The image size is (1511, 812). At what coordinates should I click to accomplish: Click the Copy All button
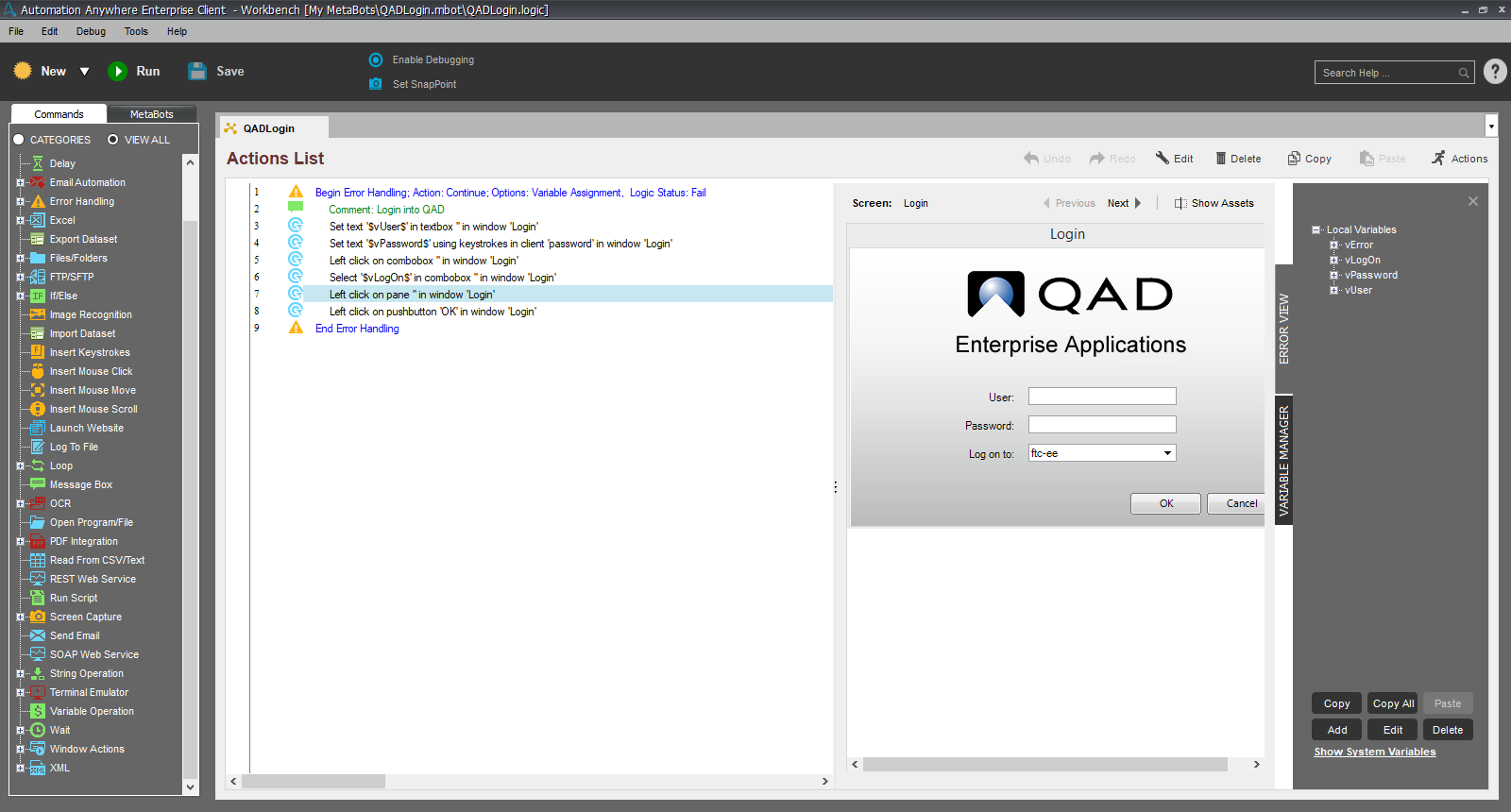coord(1393,703)
